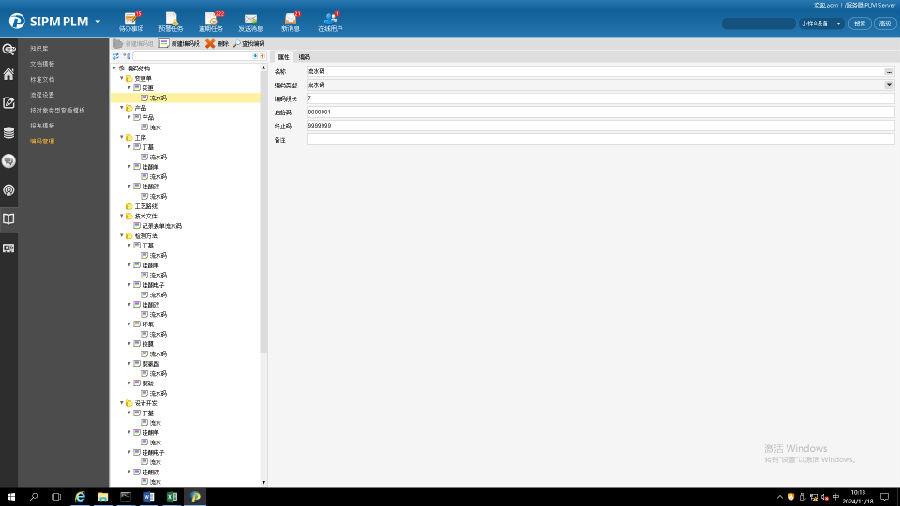Collapse the 工序 folder node
Viewport: 900px width, 506px height.
click(x=122, y=137)
